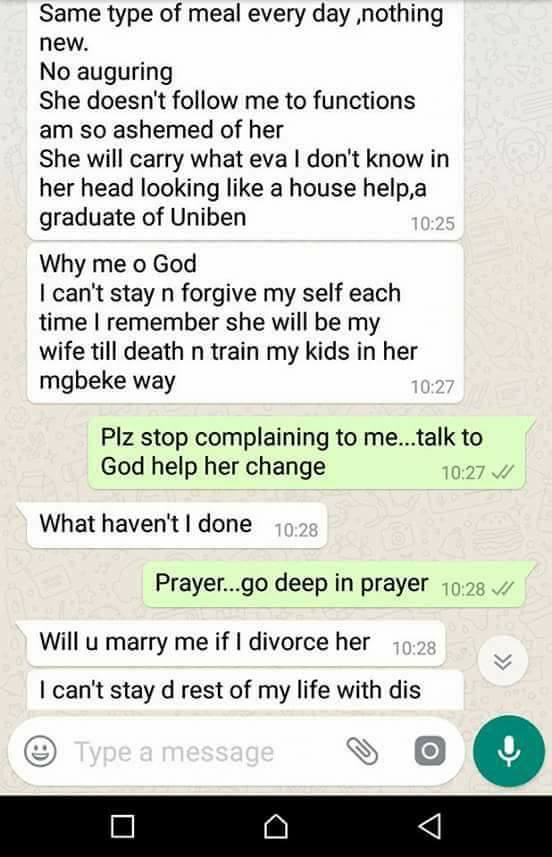The height and width of the screenshot is (857, 552).
Task: Open recent apps with the square button
Action: pos(122,826)
